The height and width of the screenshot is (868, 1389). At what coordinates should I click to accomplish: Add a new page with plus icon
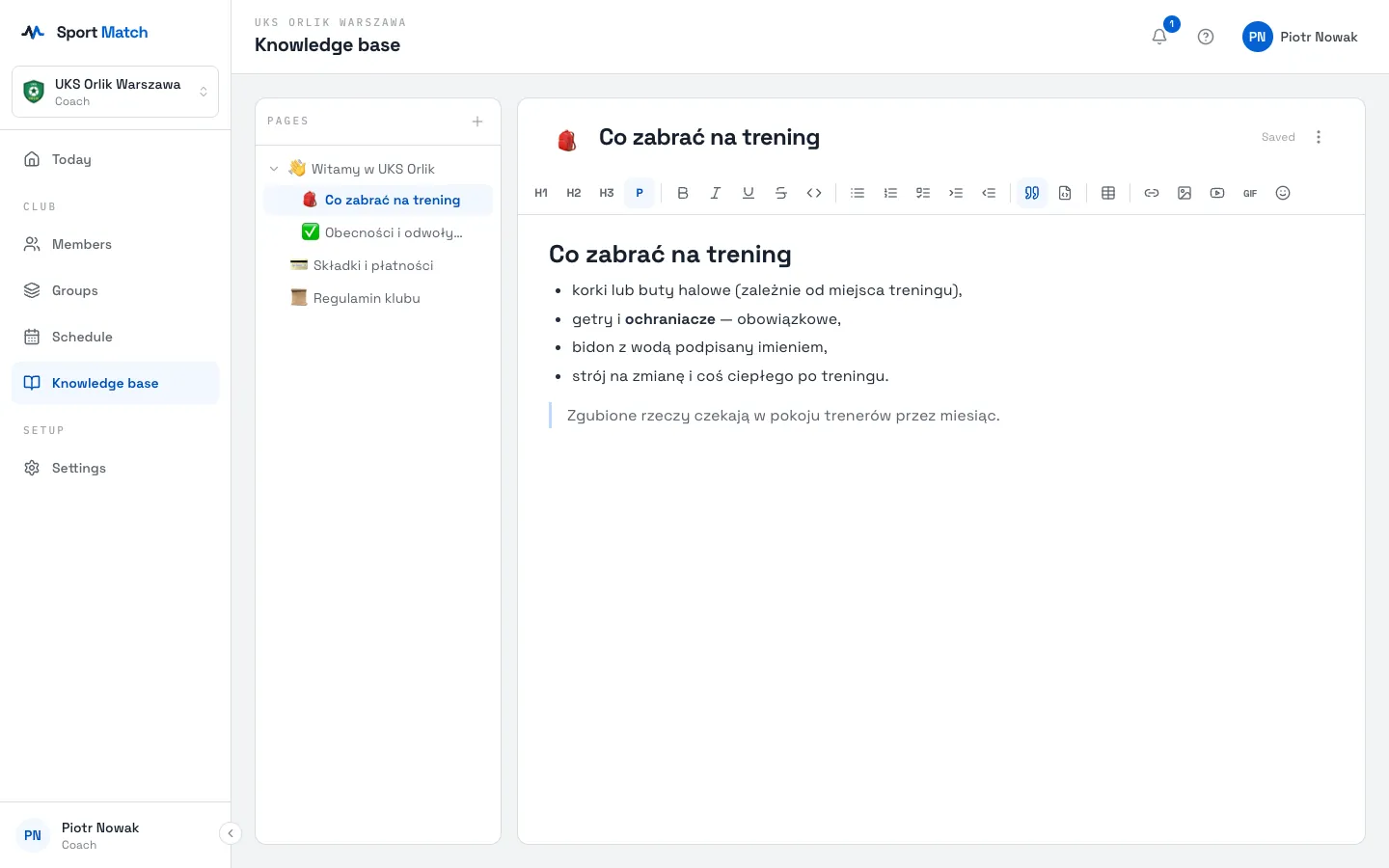(x=477, y=122)
